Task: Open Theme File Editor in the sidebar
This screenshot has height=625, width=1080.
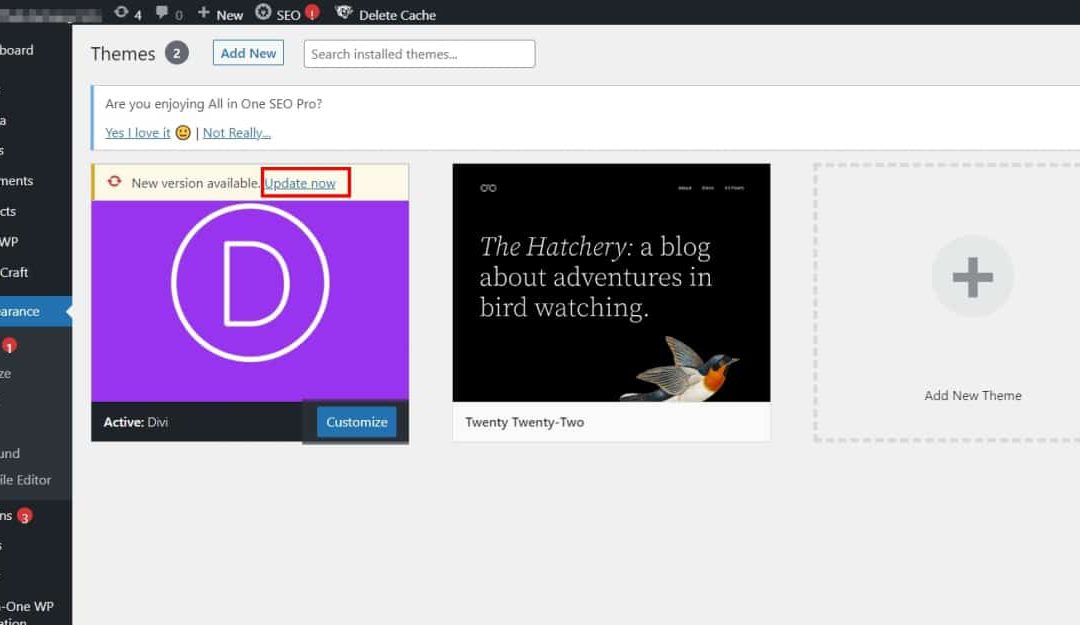Action: click(x=25, y=480)
